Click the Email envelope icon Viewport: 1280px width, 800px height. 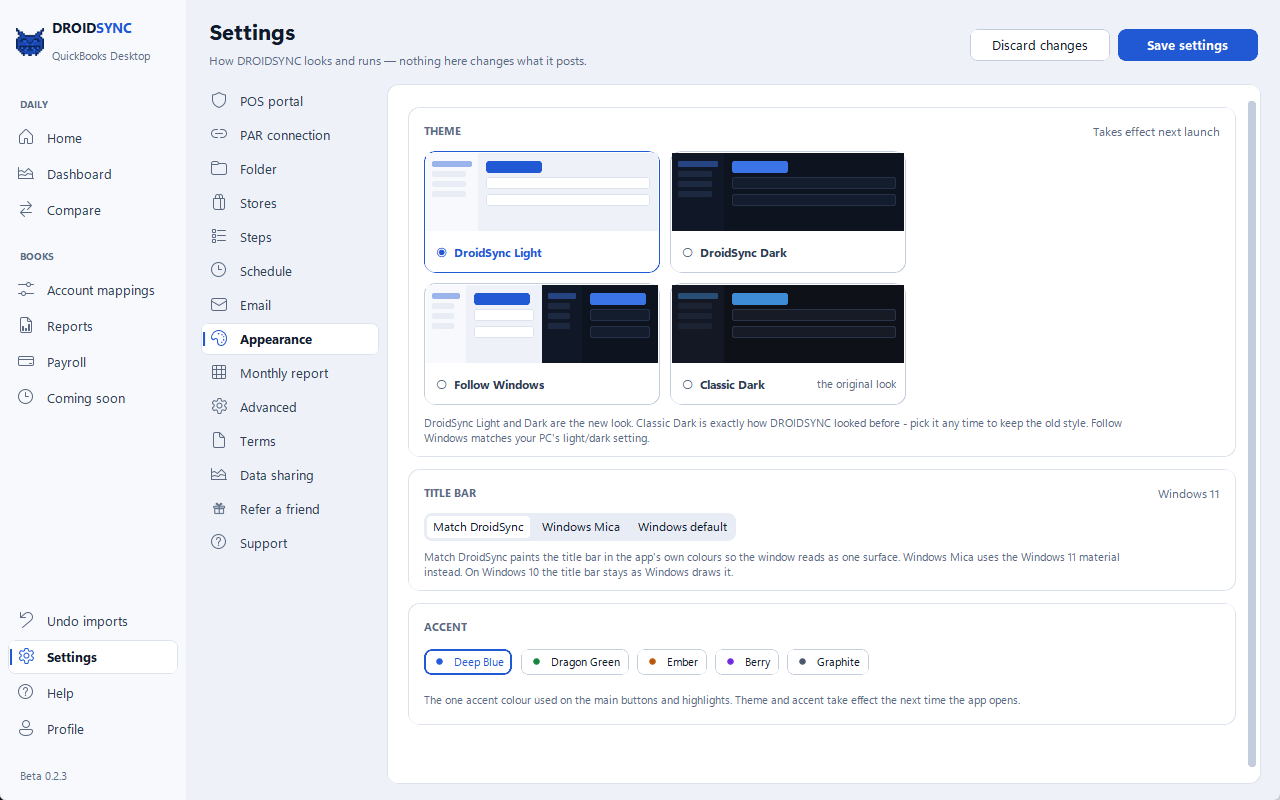219,305
